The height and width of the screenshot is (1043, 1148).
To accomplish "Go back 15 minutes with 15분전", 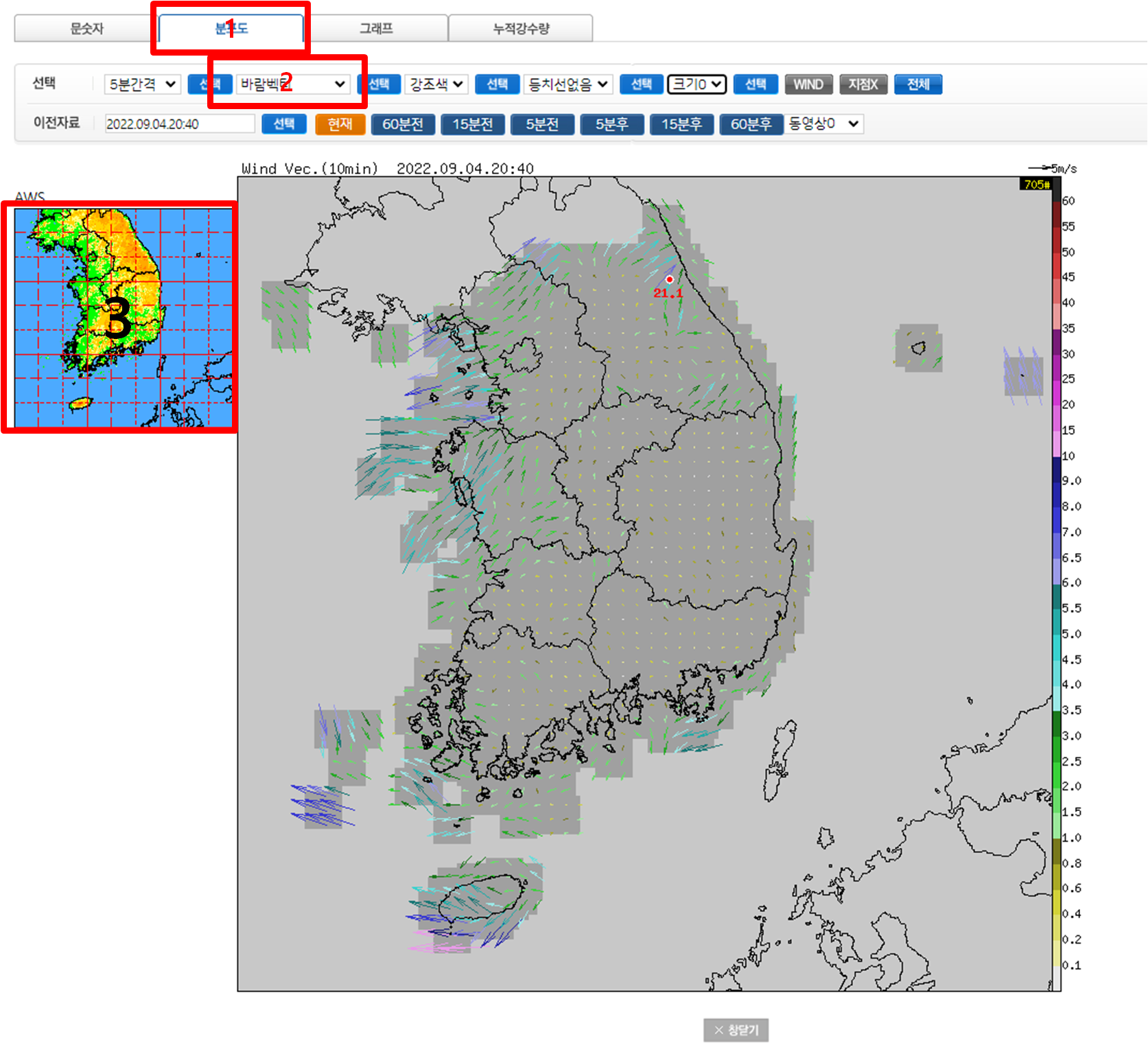I will tap(473, 124).
